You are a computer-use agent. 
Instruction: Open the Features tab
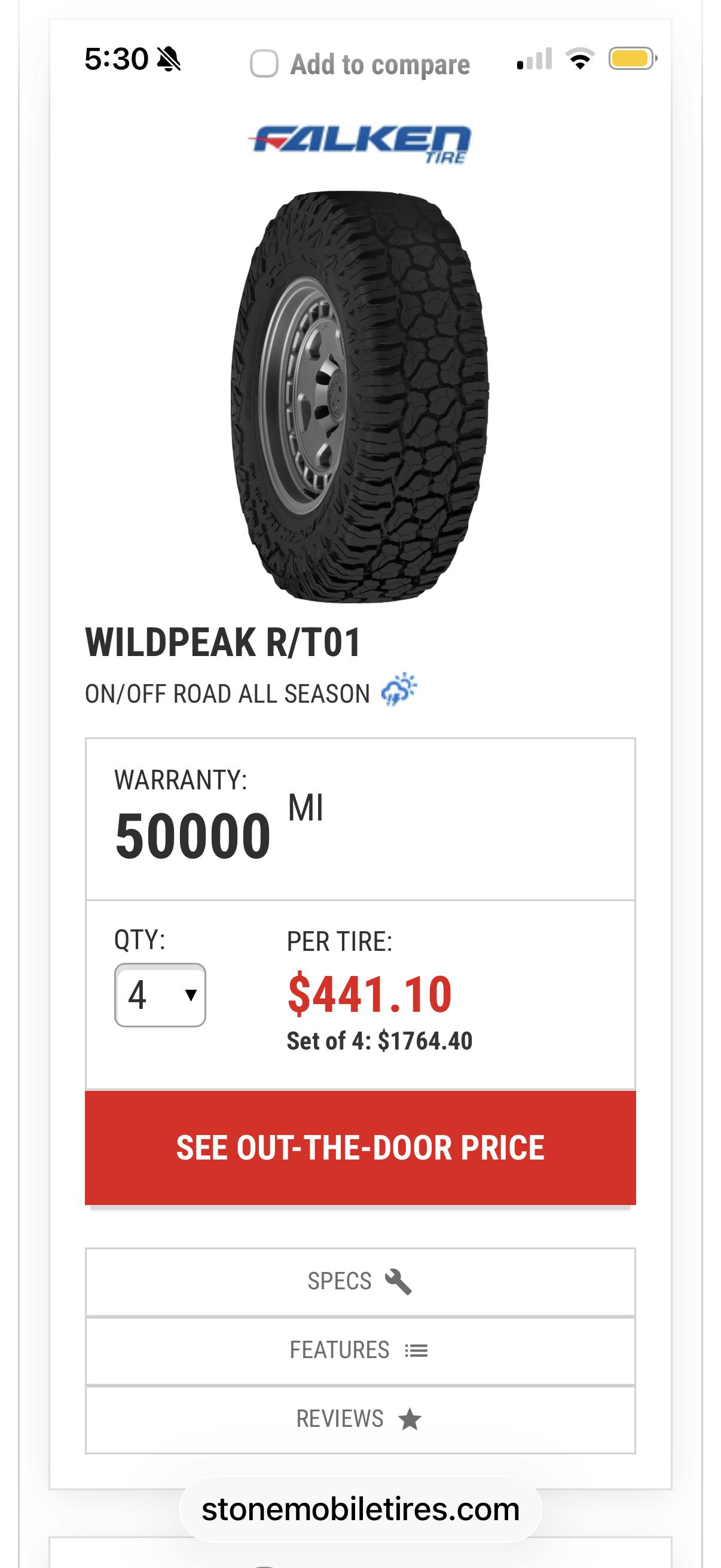(359, 1351)
